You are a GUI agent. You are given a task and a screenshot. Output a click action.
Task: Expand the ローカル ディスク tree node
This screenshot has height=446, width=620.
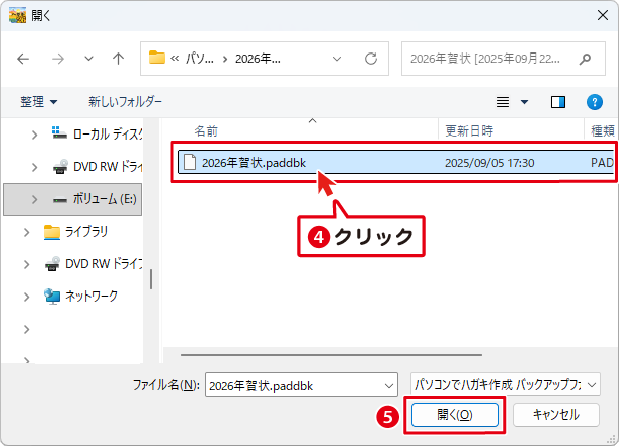click(x=34, y=134)
